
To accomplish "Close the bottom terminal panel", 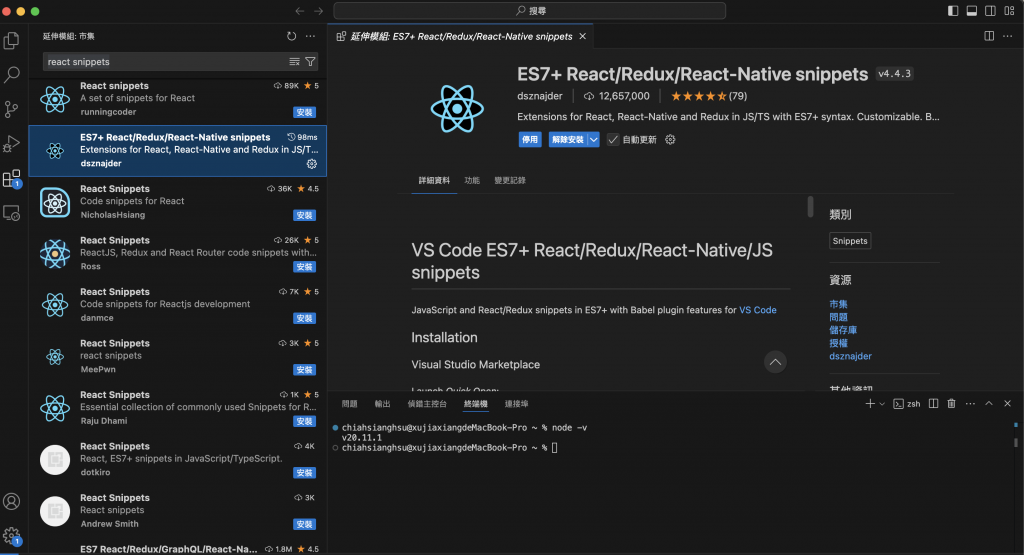I will coord(1007,404).
